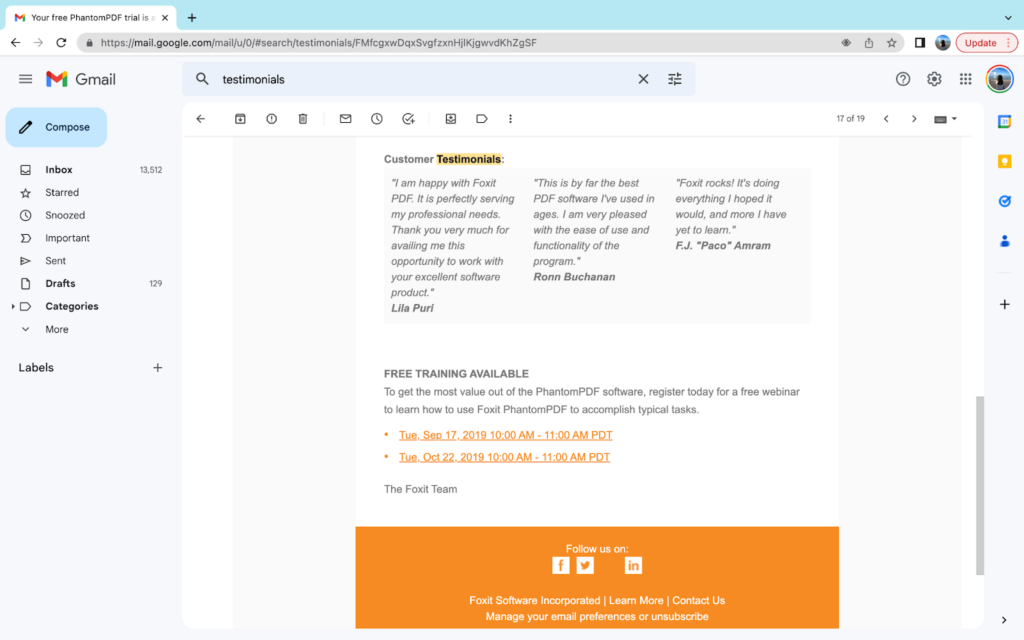The height and width of the screenshot is (640, 1024).
Task: Archive this email
Action: pyautogui.click(x=240, y=119)
